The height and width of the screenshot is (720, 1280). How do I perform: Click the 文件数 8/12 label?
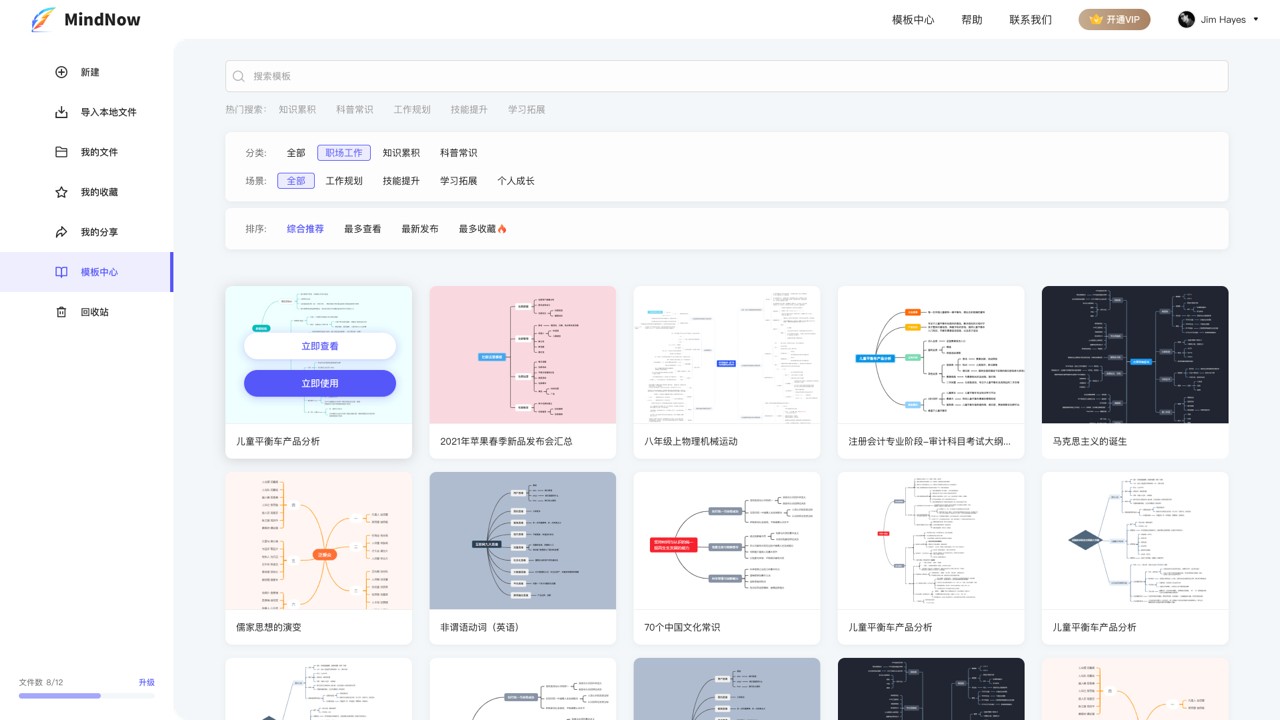pyautogui.click(x=41, y=682)
